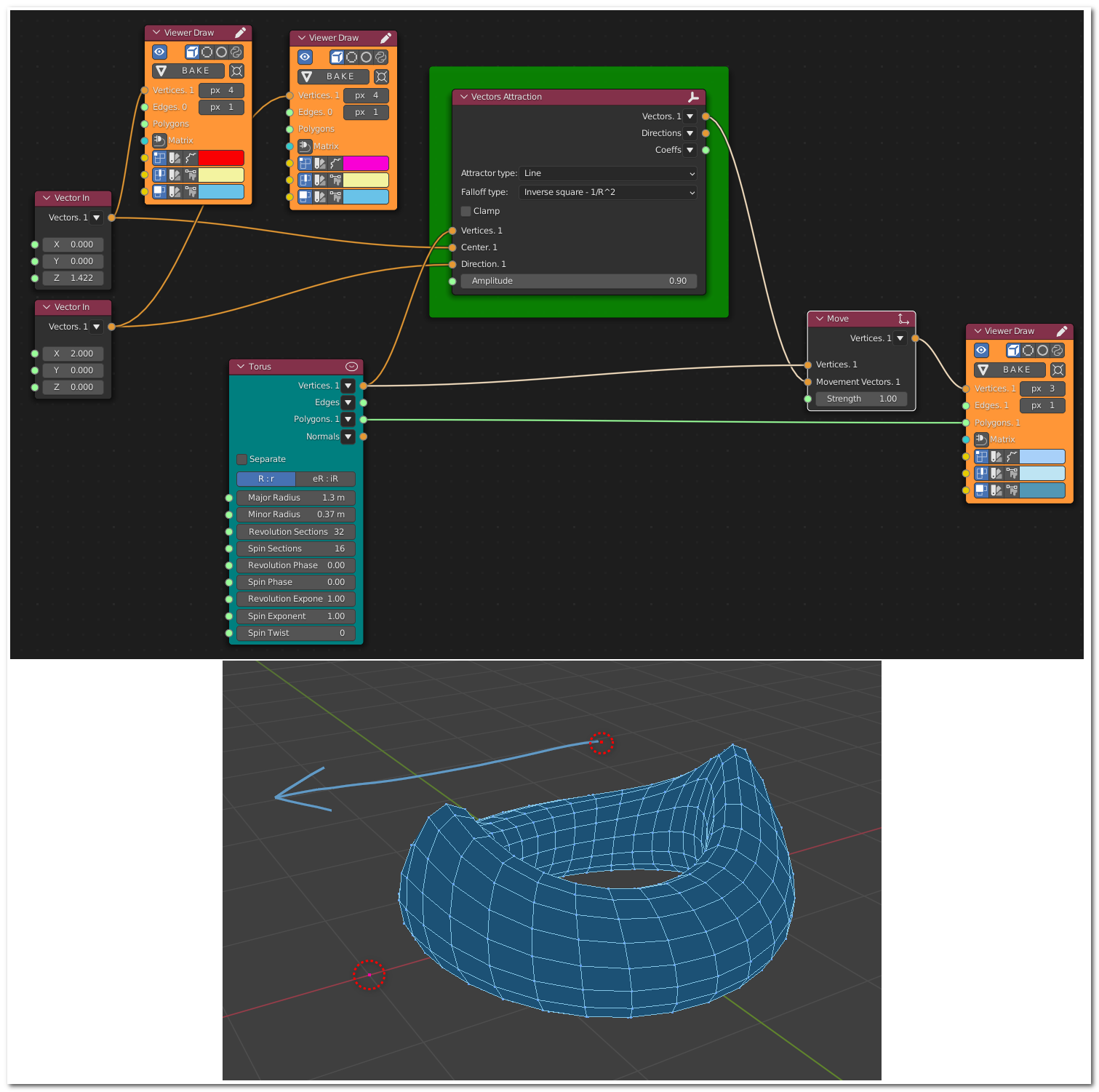The height and width of the screenshot is (1092, 1099).
Task: Click the pencil icon on the magenta Viewer Draw node
Action: (x=385, y=38)
